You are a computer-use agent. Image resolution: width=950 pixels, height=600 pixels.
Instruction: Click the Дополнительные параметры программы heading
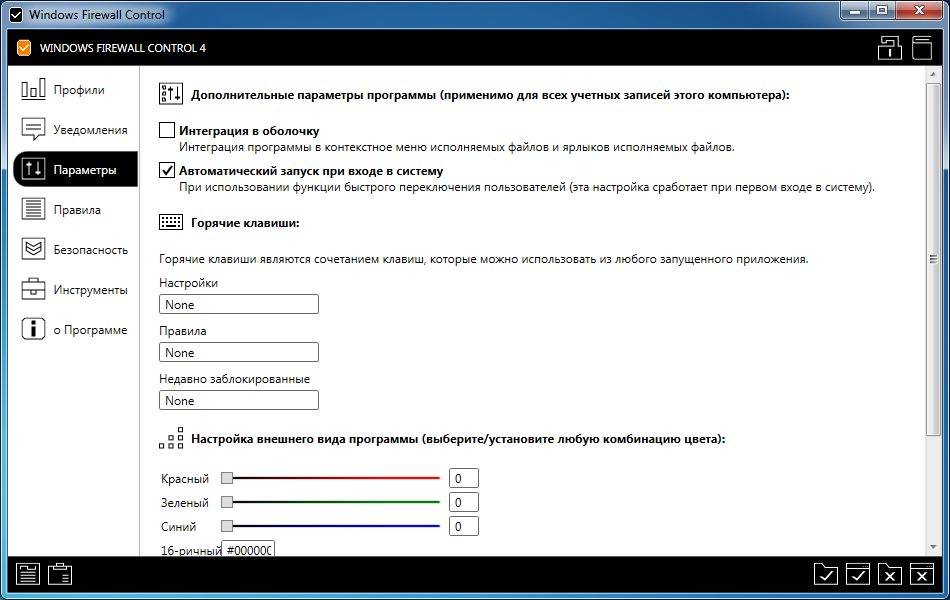point(490,95)
